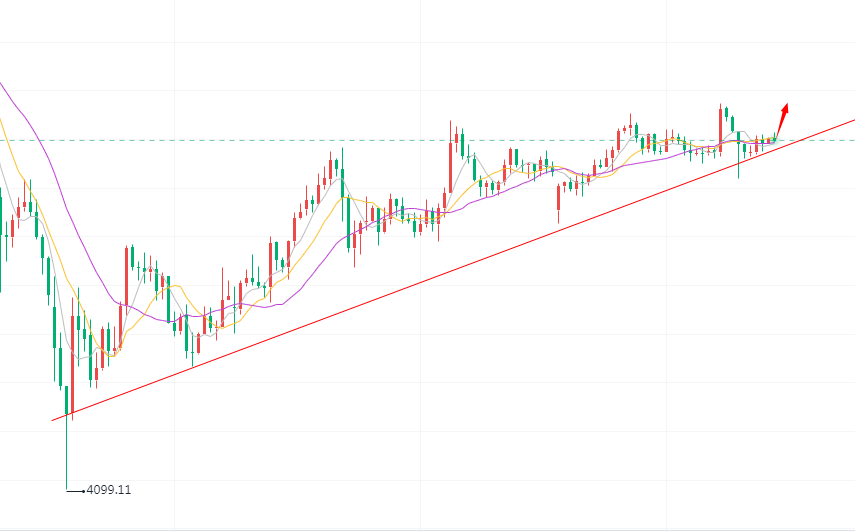Screen dimensions: 855x531
Task: Click the left end of the dashed green line
Action: (x=3, y=140)
